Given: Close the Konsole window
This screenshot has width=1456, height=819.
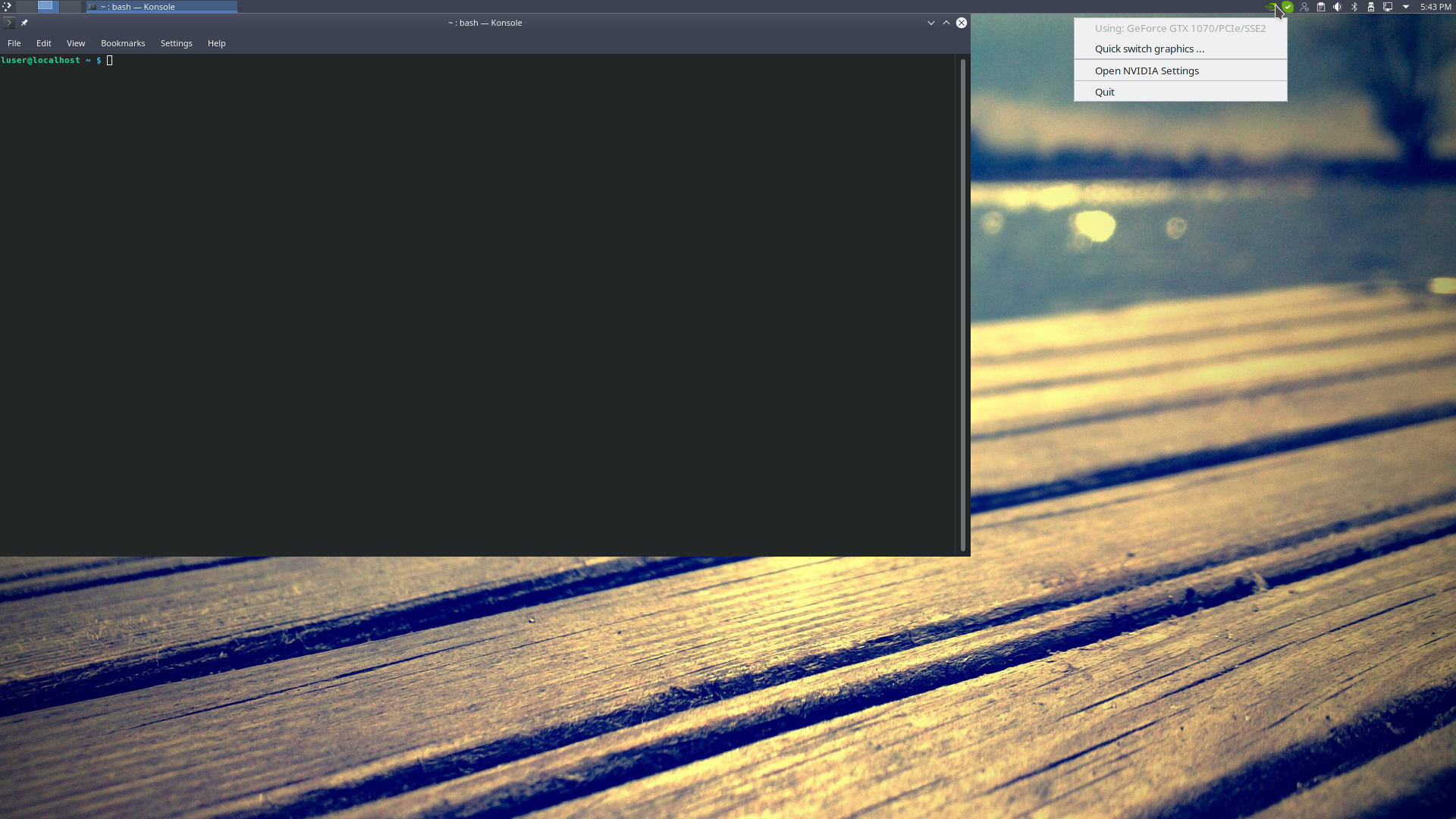Looking at the screenshot, I should click(x=962, y=23).
